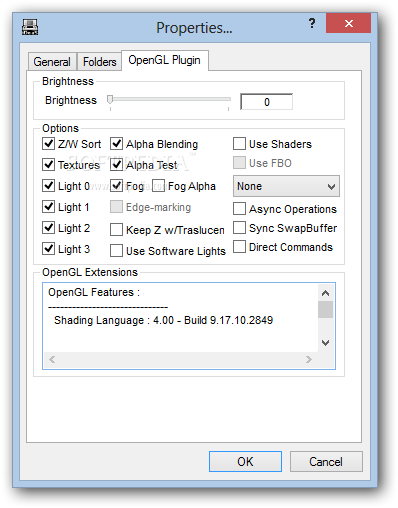Click the OpenGL Features heading text
398x508 pixels.
tap(94, 292)
